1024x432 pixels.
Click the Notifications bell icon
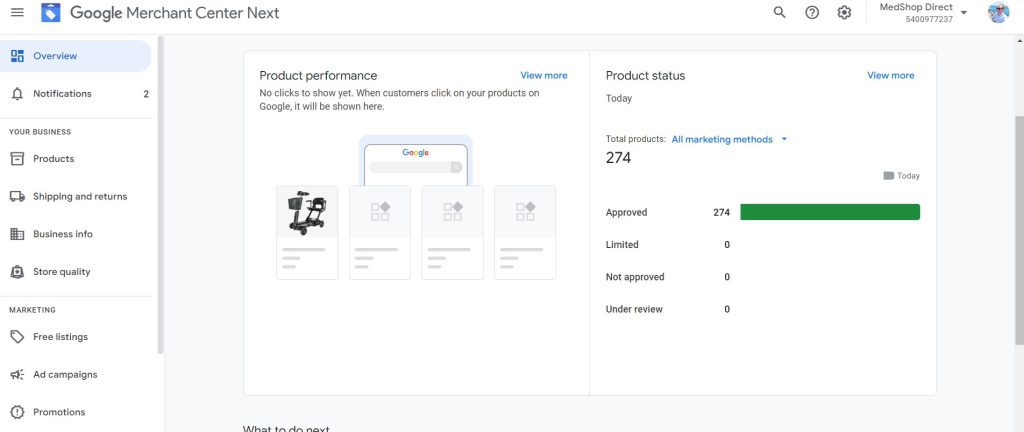18,94
